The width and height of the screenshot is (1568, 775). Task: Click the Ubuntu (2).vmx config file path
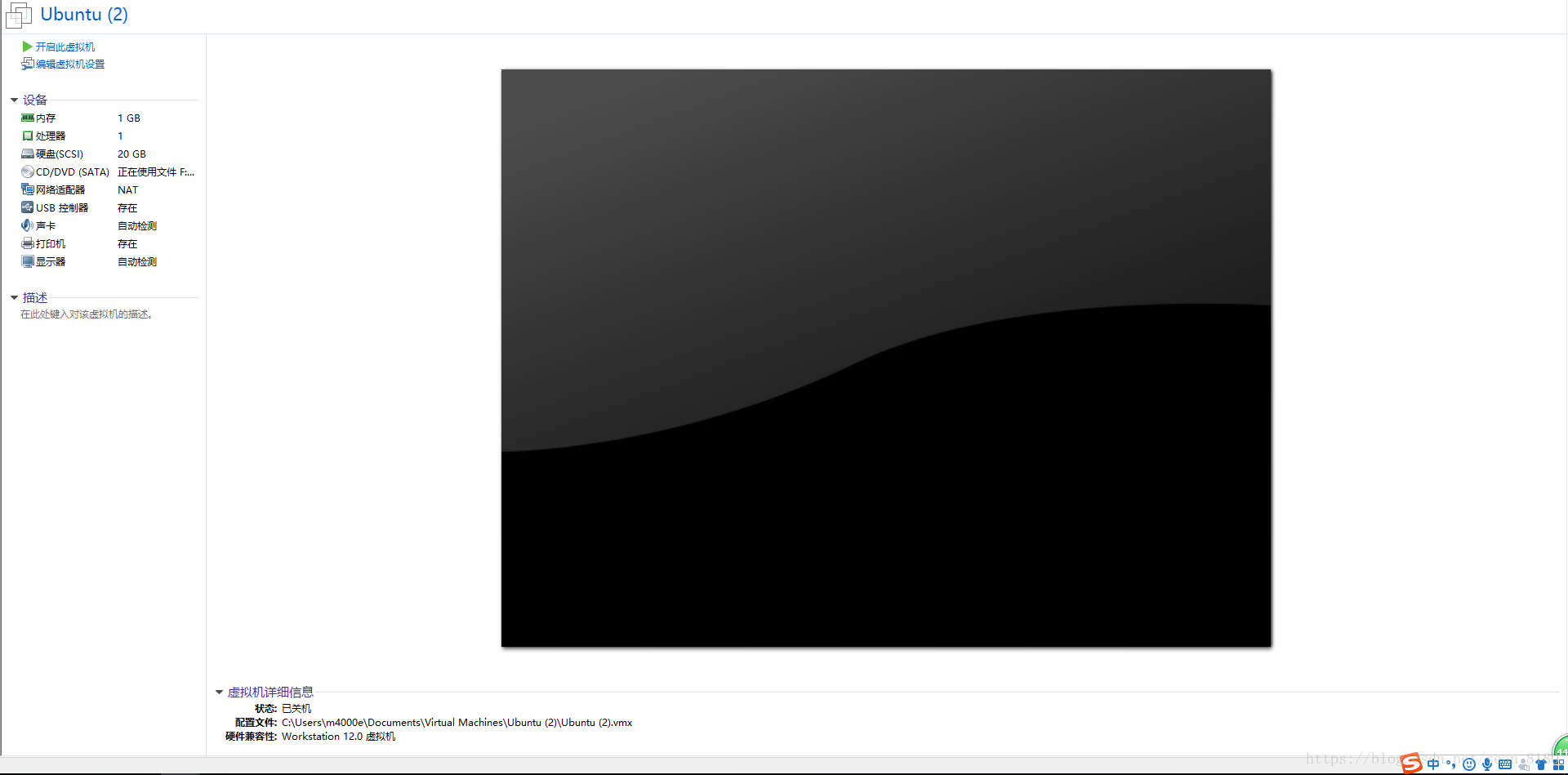(457, 722)
